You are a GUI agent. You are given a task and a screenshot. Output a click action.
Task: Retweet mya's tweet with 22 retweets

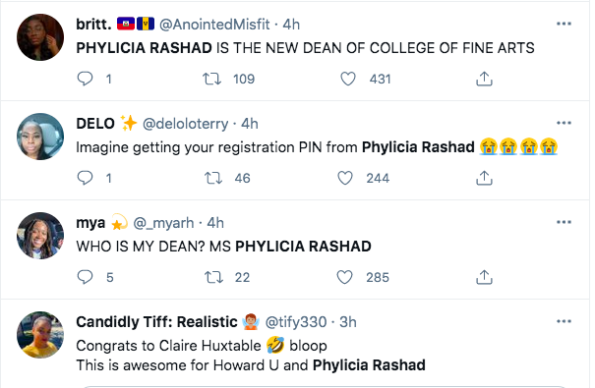pyautogui.click(x=213, y=277)
